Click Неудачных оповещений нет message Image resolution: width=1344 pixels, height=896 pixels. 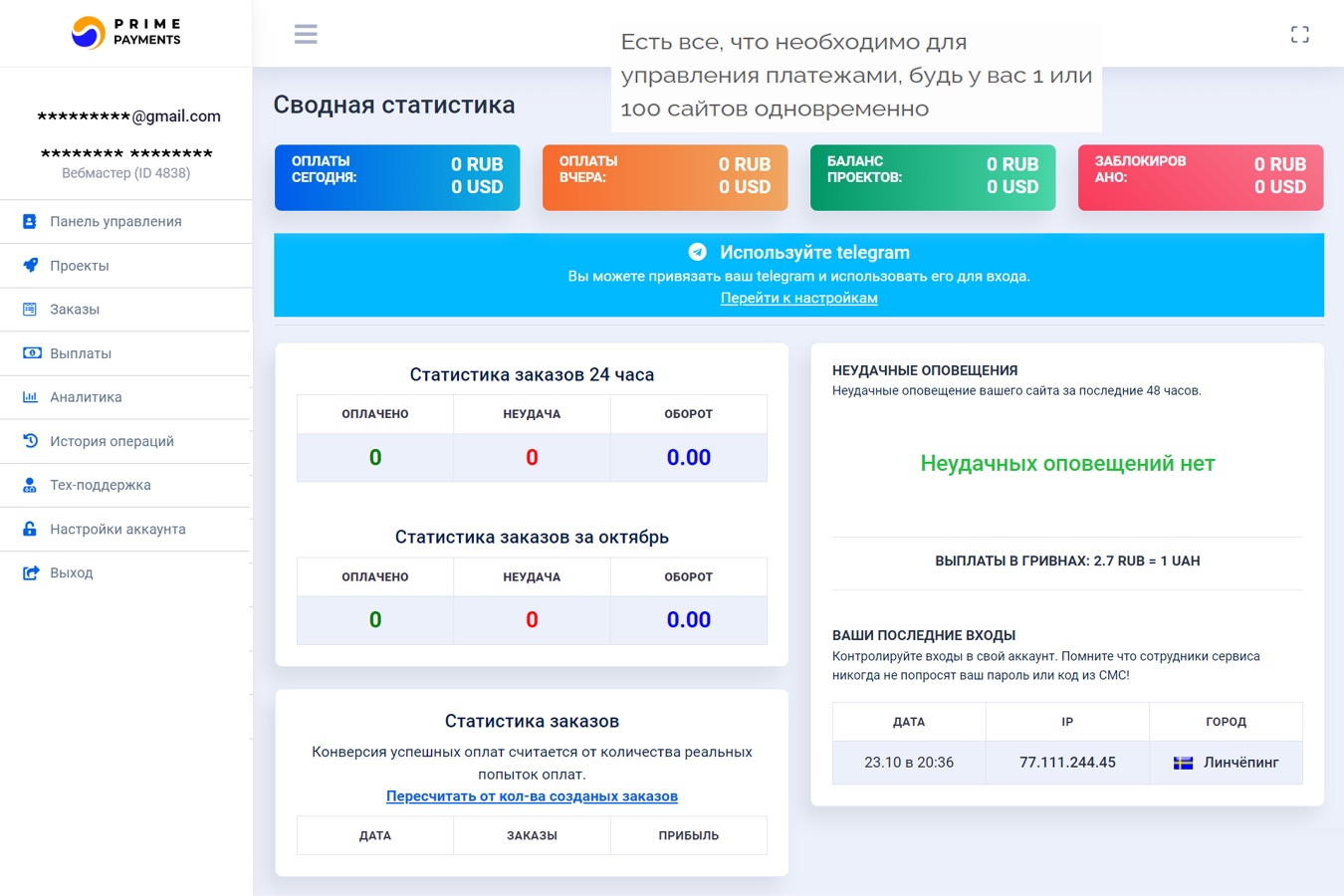1067,463
